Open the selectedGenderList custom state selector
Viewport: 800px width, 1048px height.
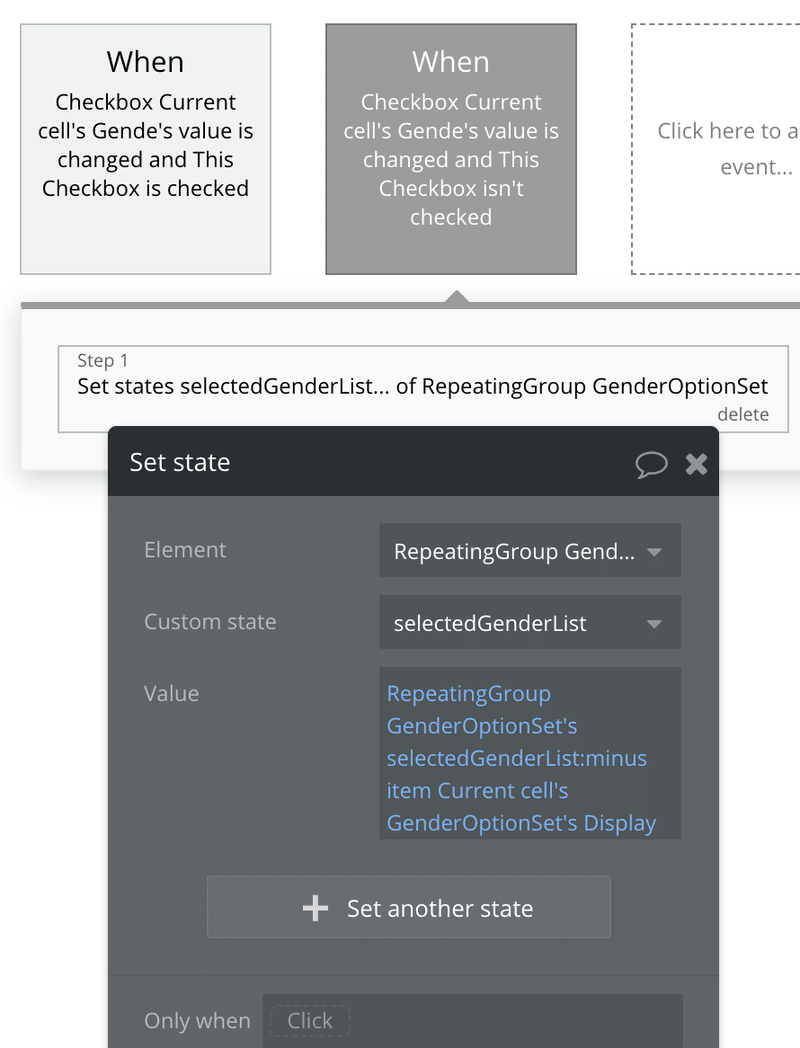530,622
